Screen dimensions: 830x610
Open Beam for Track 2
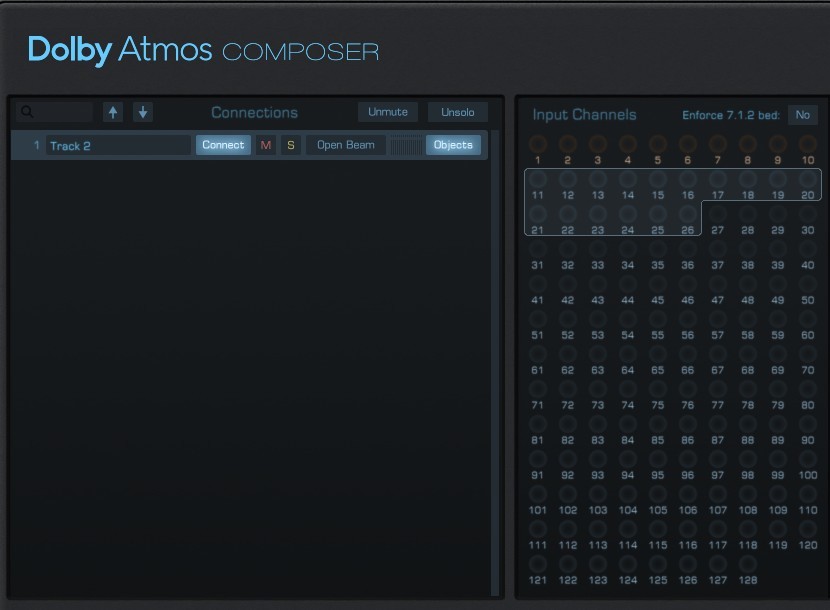(346, 145)
